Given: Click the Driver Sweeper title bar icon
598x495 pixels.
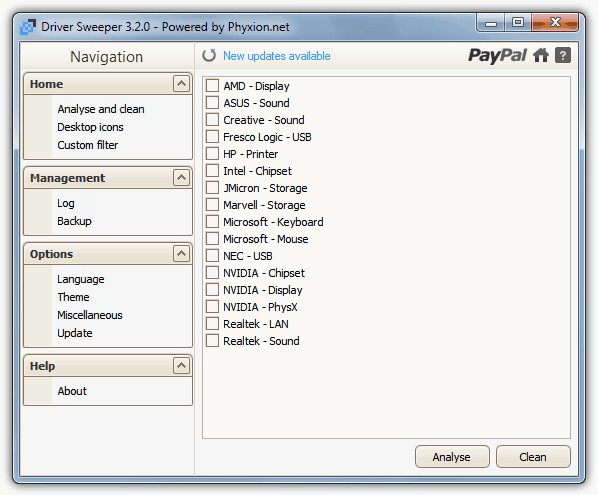Looking at the screenshot, I should [x=28, y=27].
